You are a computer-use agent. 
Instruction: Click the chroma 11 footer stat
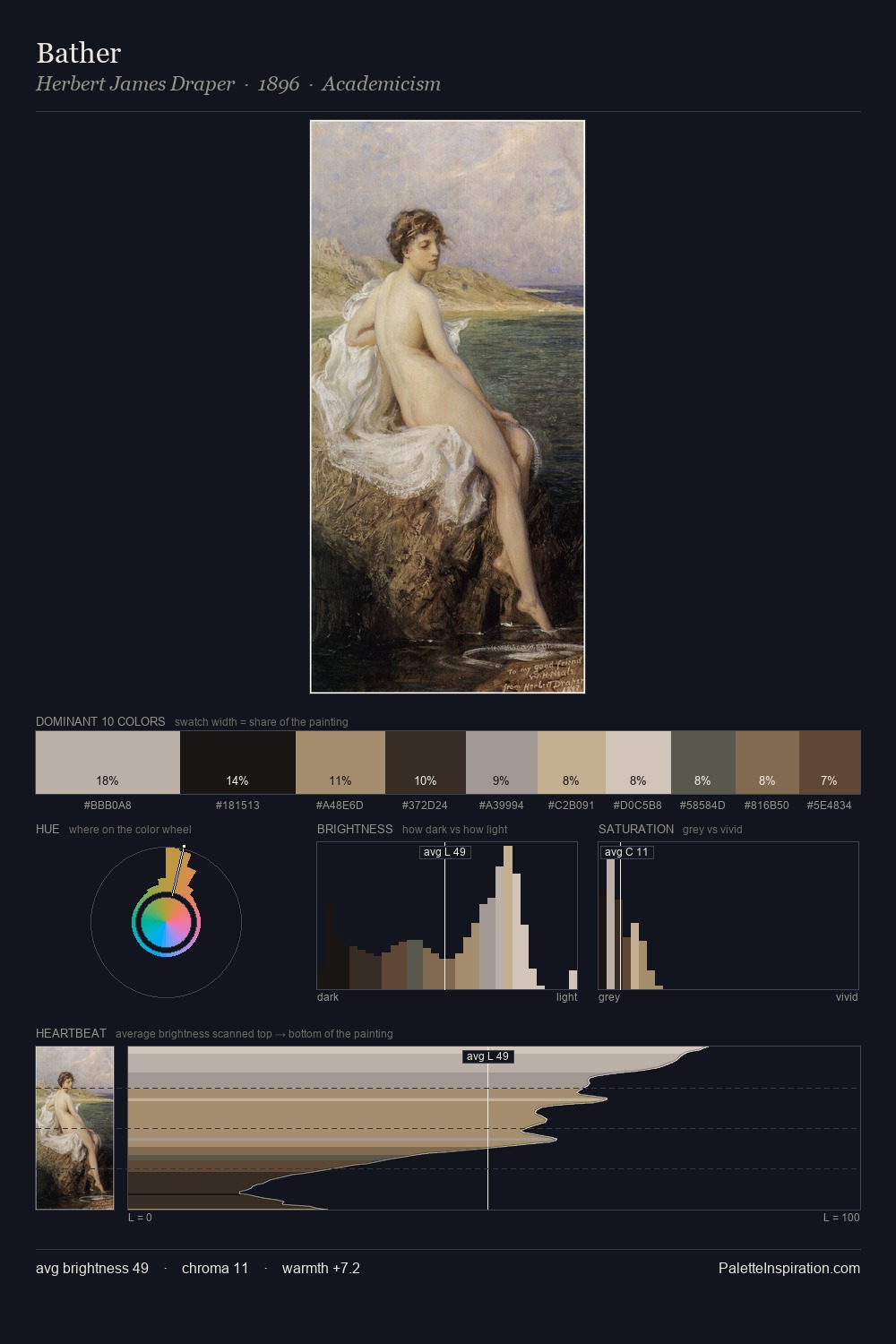[x=215, y=1268]
